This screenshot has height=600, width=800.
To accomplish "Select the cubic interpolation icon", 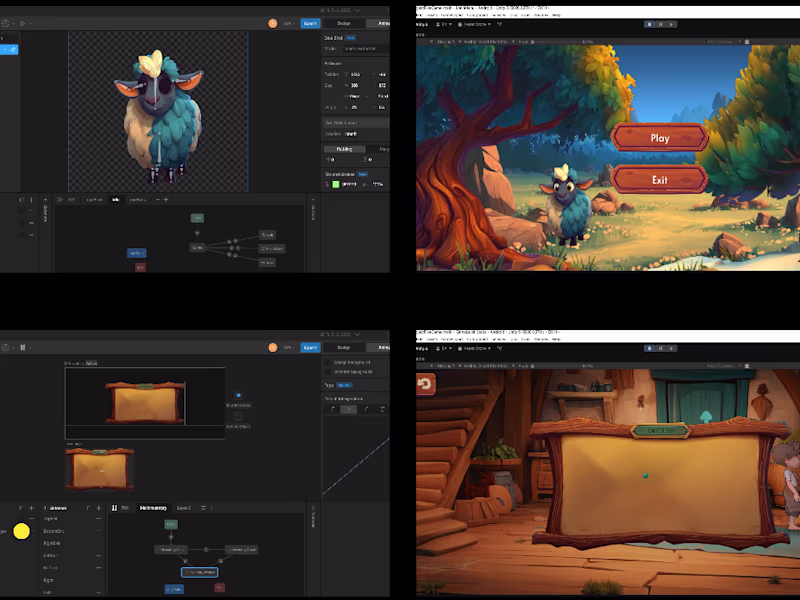I will 366,409.
